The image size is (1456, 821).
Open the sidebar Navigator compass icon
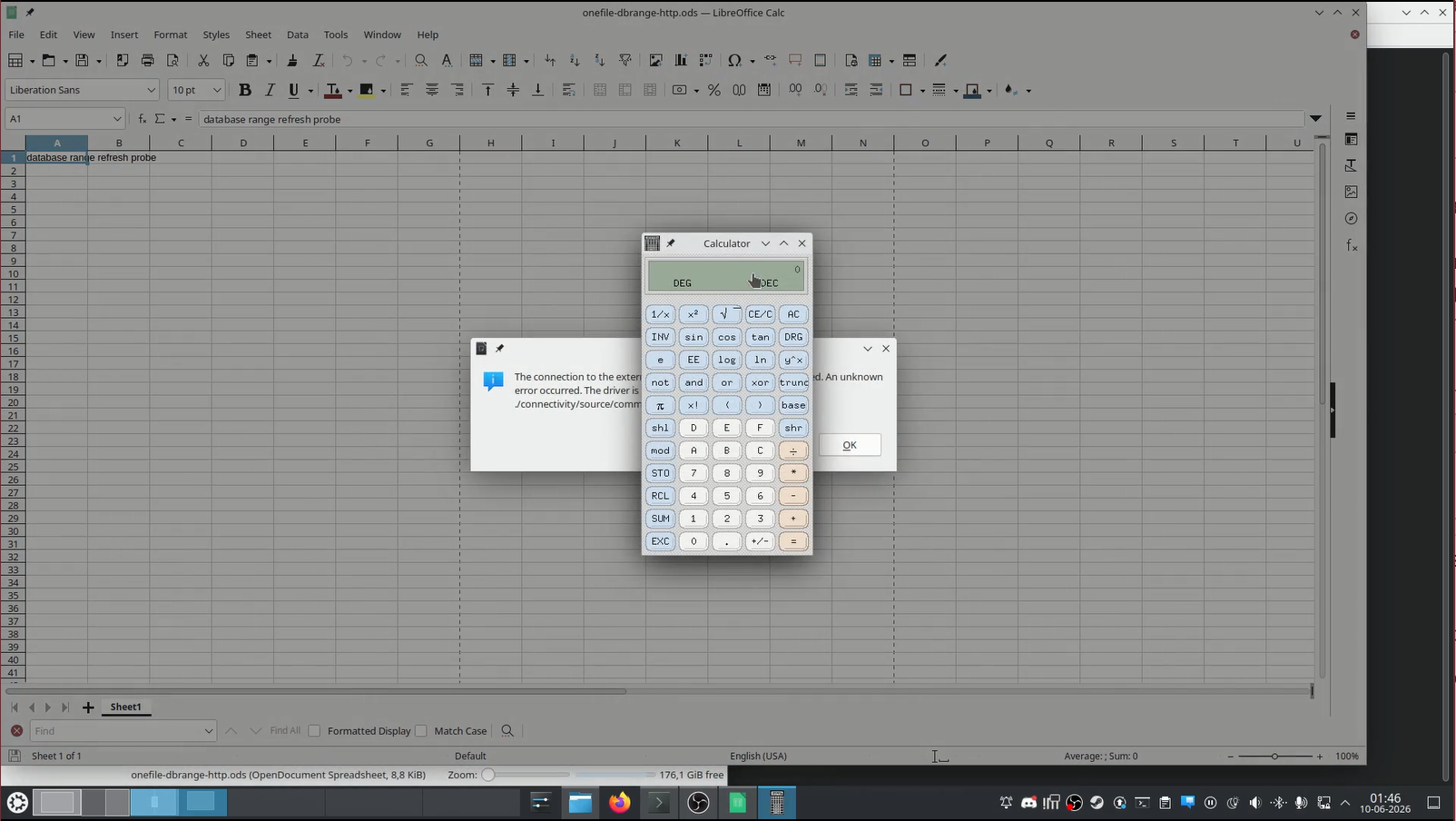point(1352,218)
